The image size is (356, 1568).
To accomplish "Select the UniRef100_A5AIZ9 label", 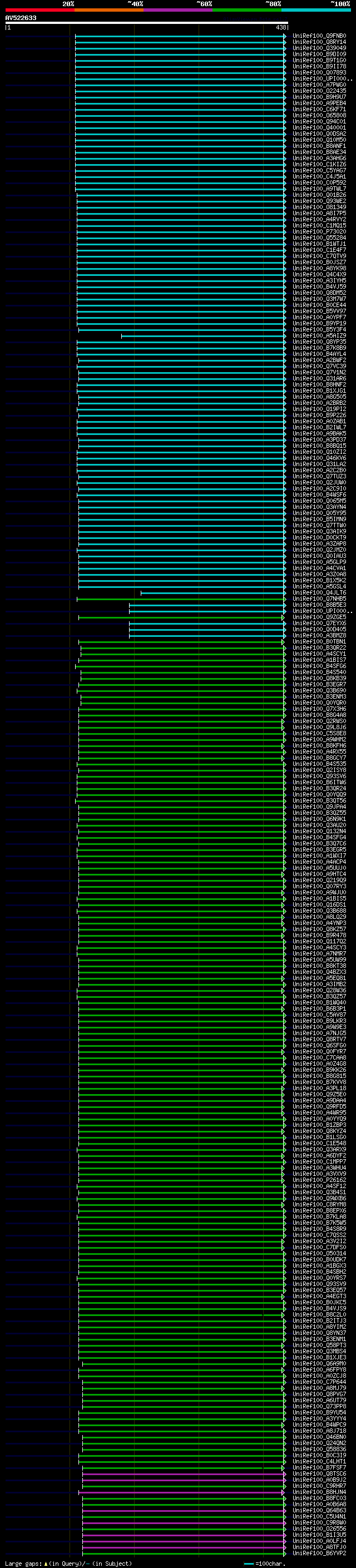I will pyautogui.click(x=319, y=336).
